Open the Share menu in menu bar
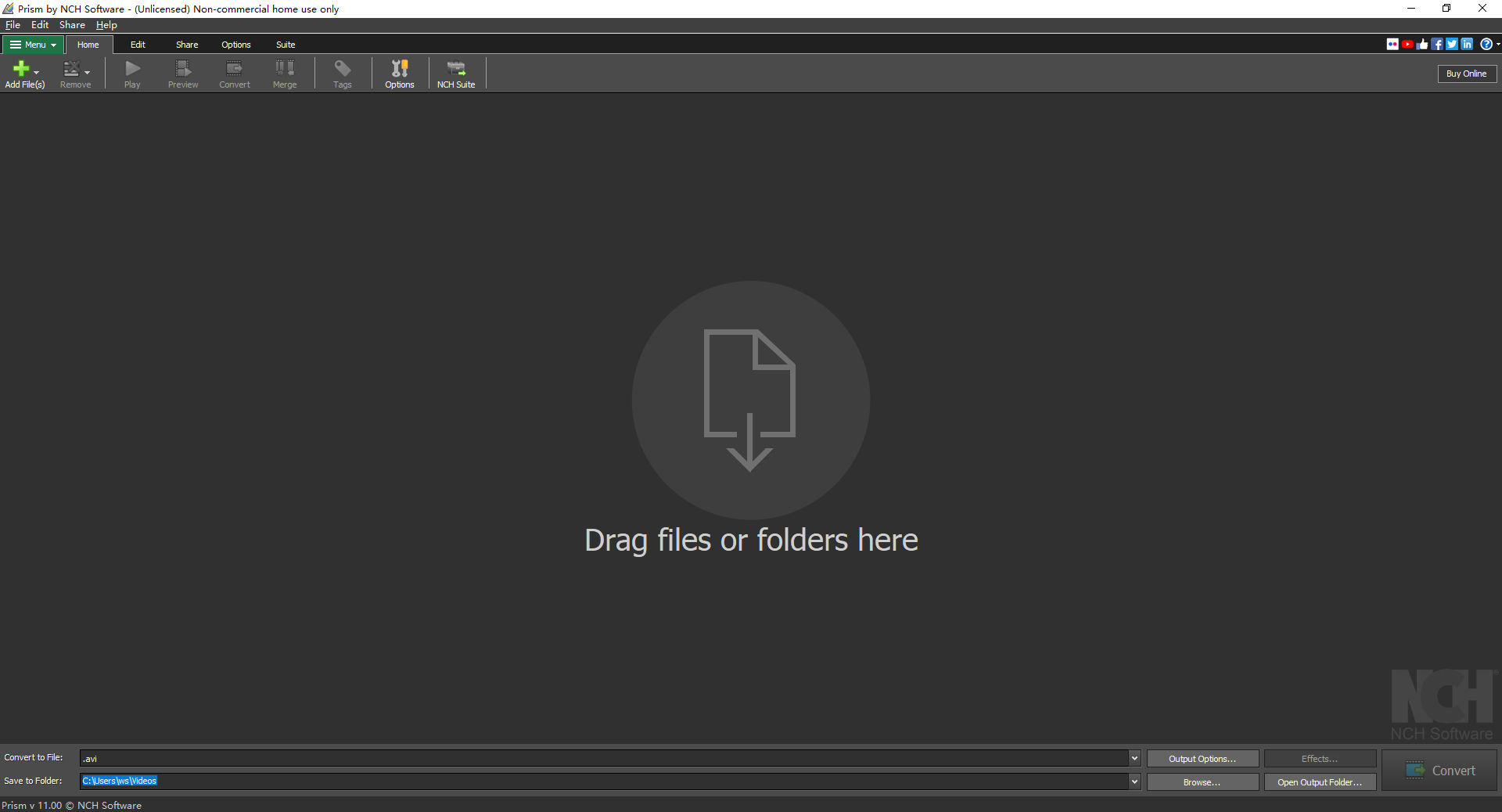 tap(72, 25)
